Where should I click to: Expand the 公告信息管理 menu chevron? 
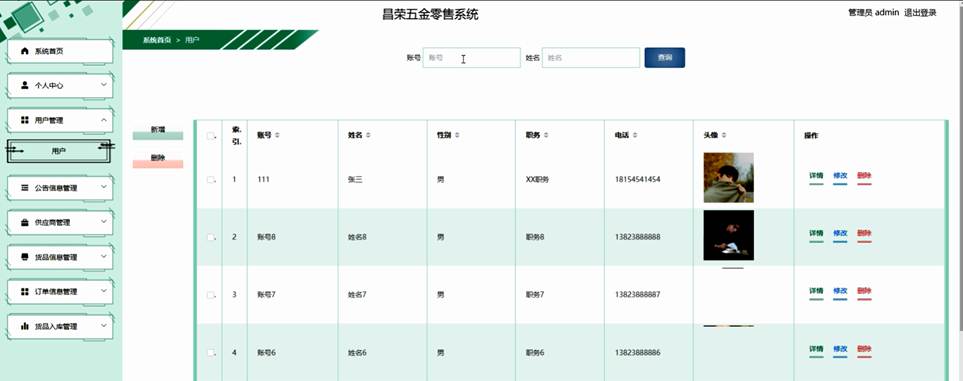[103, 187]
